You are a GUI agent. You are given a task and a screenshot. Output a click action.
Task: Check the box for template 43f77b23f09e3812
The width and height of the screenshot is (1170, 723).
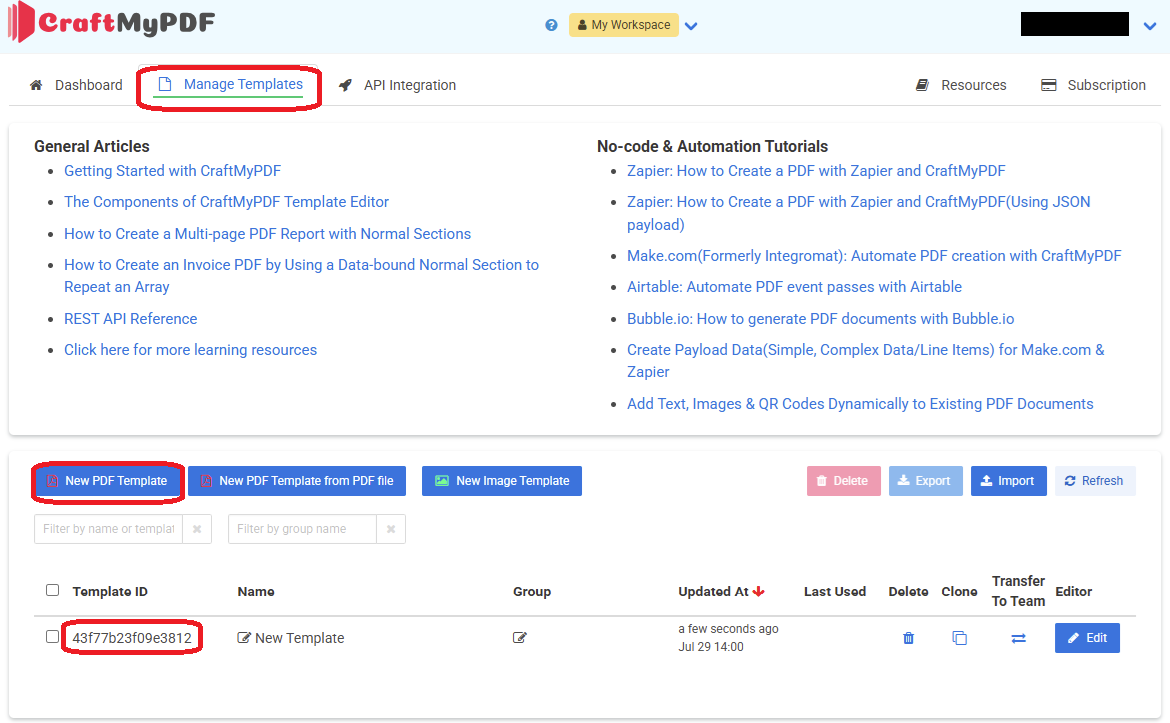[x=53, y=637]
